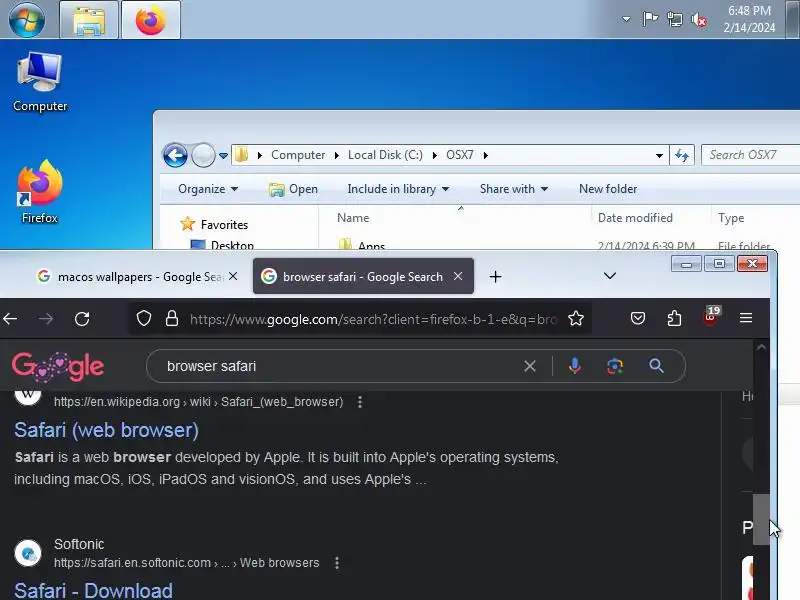
Task: Open Firefox extensions puzzle icon
Action: point(674,318)
